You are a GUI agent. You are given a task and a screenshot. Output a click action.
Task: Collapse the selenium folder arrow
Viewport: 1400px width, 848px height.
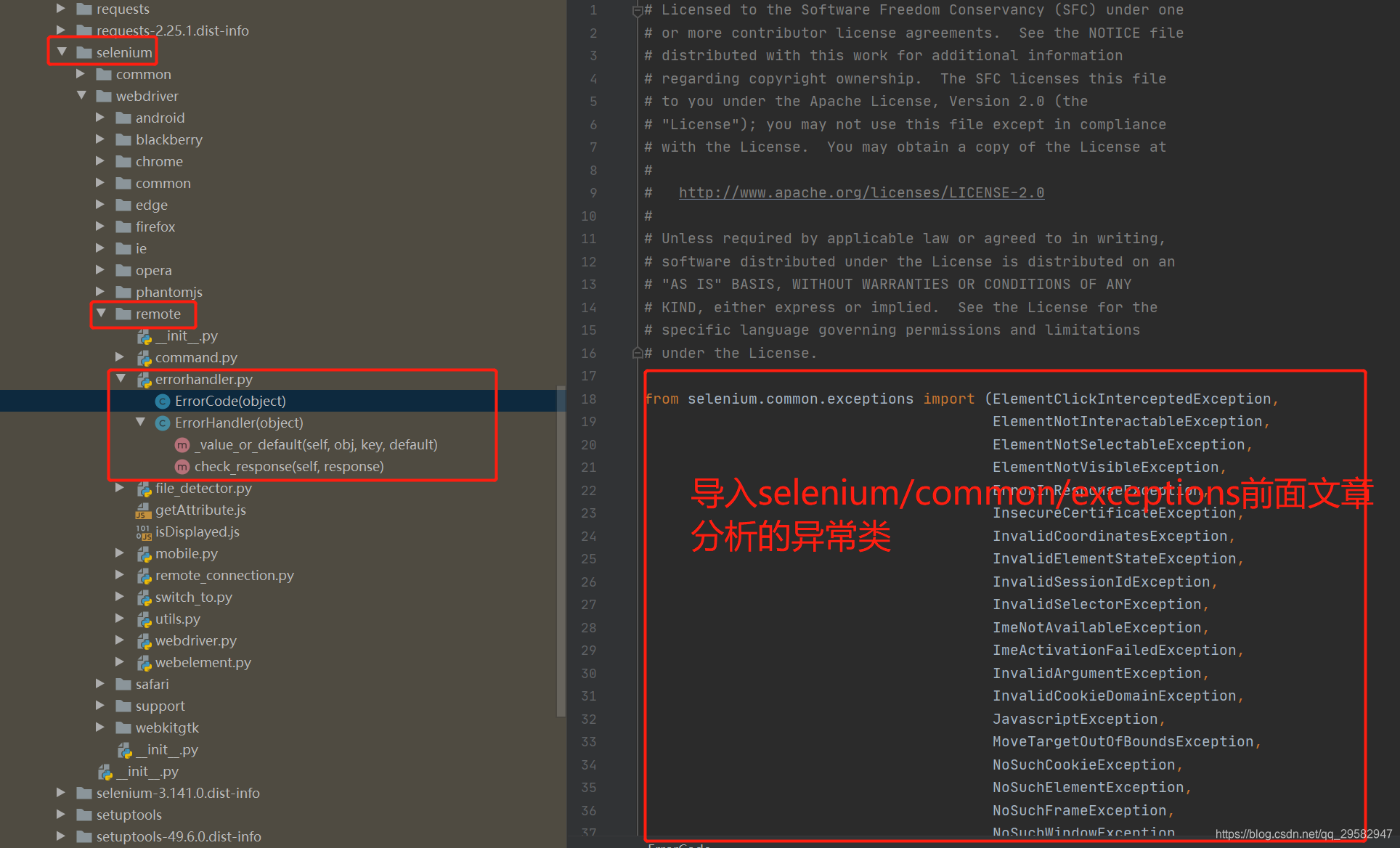click(x=62, y=52)
